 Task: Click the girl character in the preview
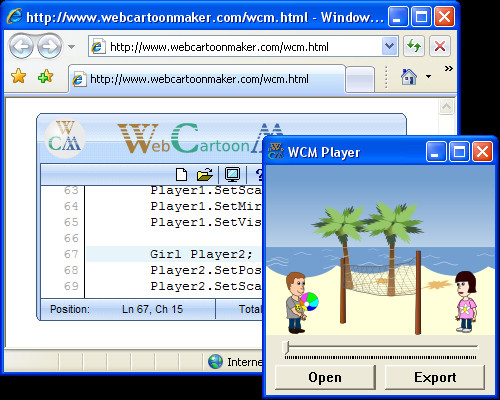(x=466, y=302)
